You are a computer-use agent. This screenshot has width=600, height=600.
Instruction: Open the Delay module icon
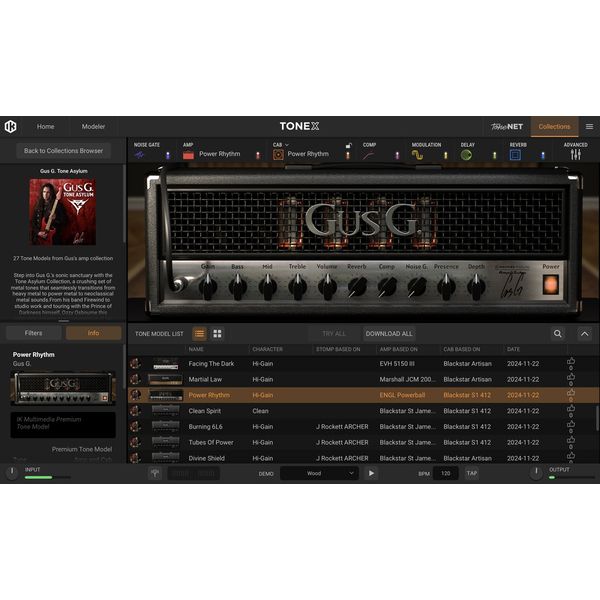[x=466, y=155]
